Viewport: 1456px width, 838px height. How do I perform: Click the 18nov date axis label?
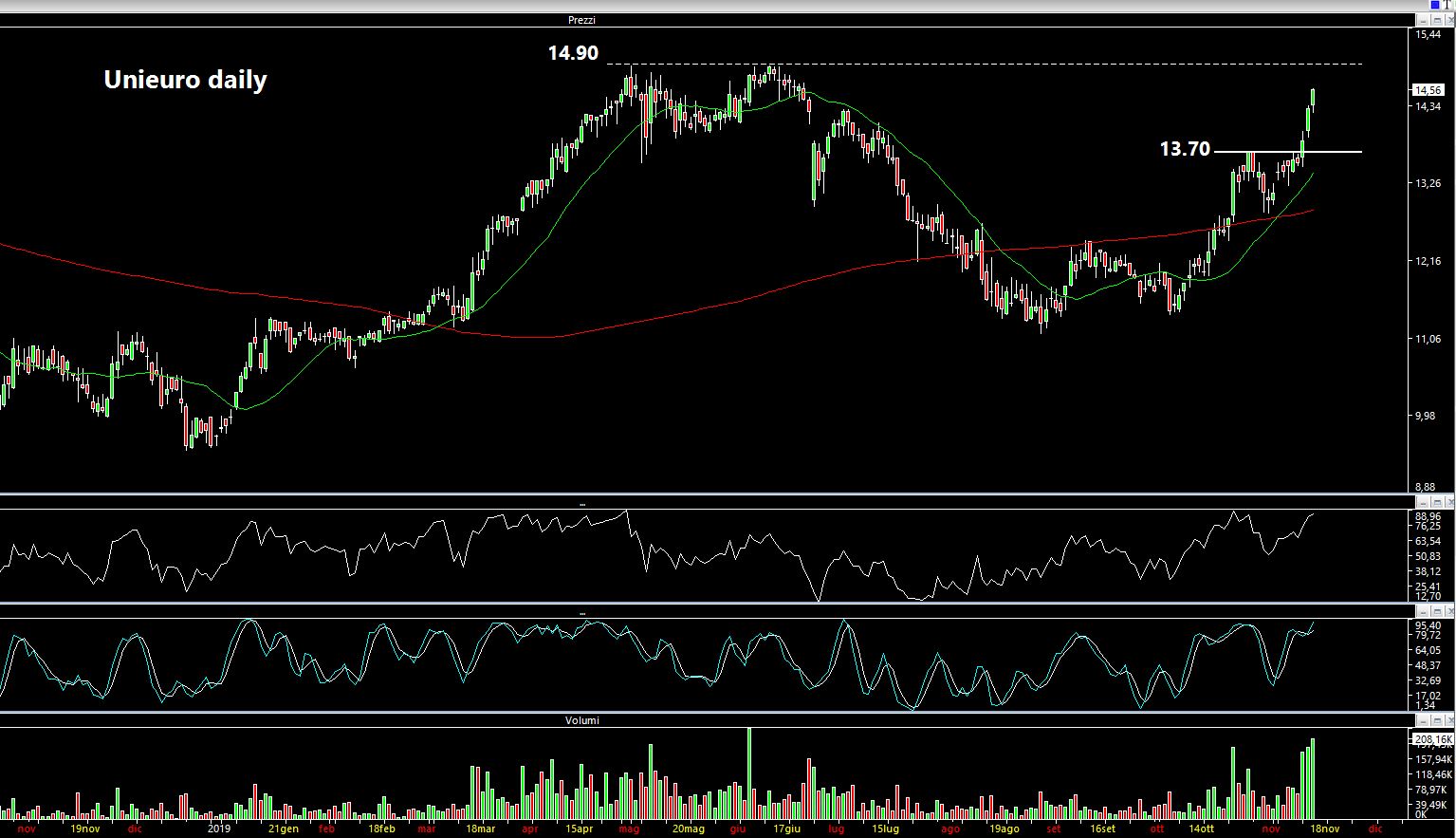1325,829
